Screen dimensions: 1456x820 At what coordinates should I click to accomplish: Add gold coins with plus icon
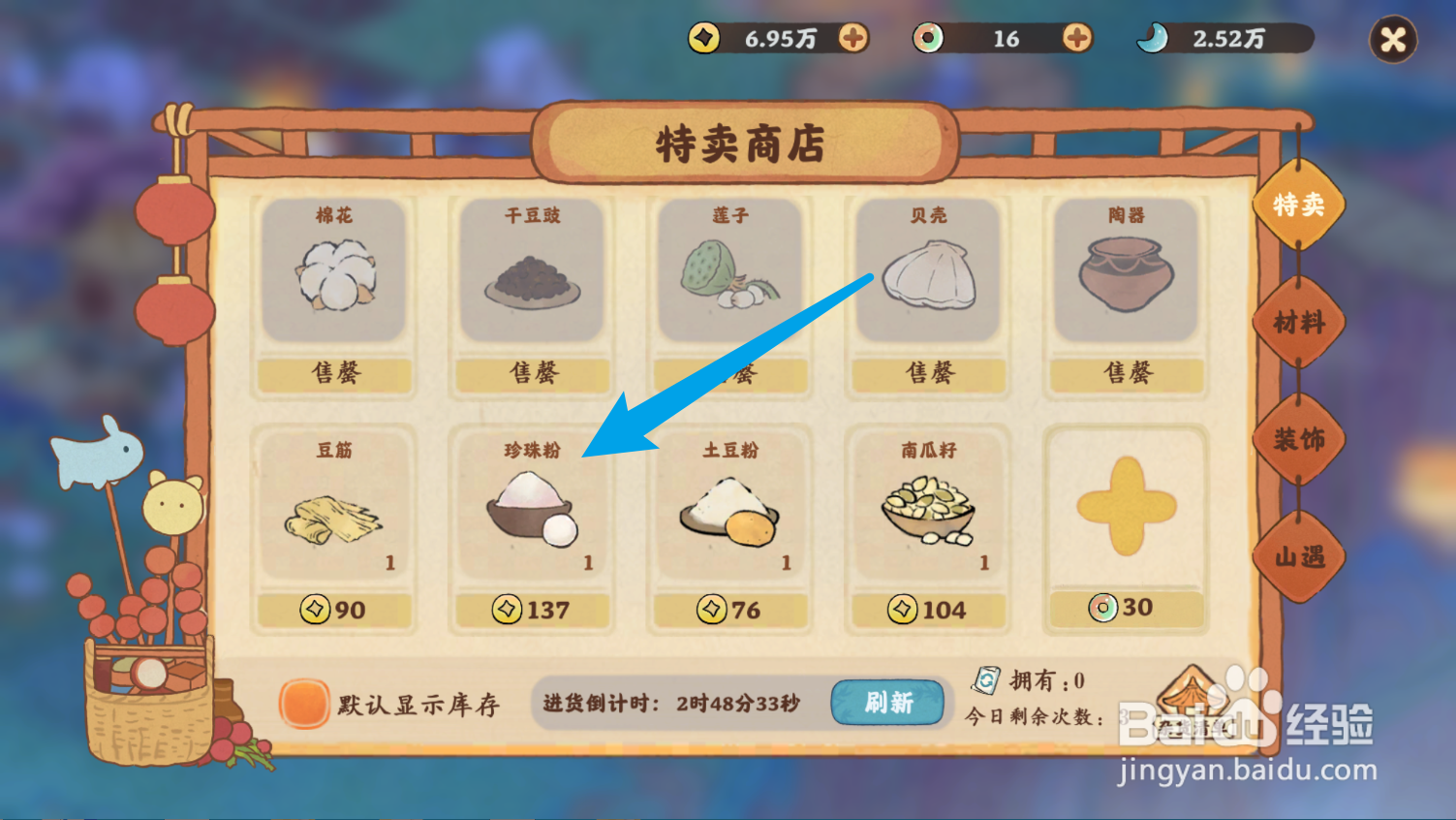coord(853,38)
